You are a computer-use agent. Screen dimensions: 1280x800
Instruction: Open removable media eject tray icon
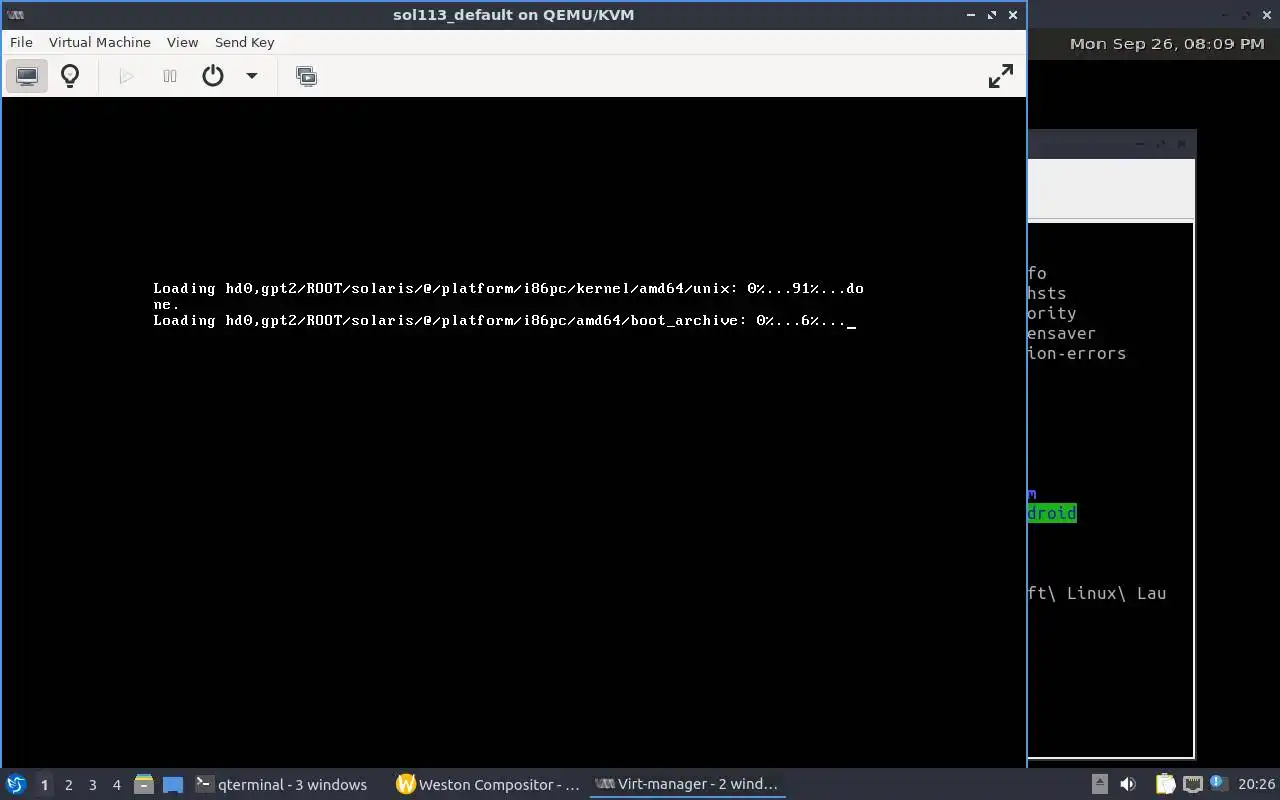1099,785
